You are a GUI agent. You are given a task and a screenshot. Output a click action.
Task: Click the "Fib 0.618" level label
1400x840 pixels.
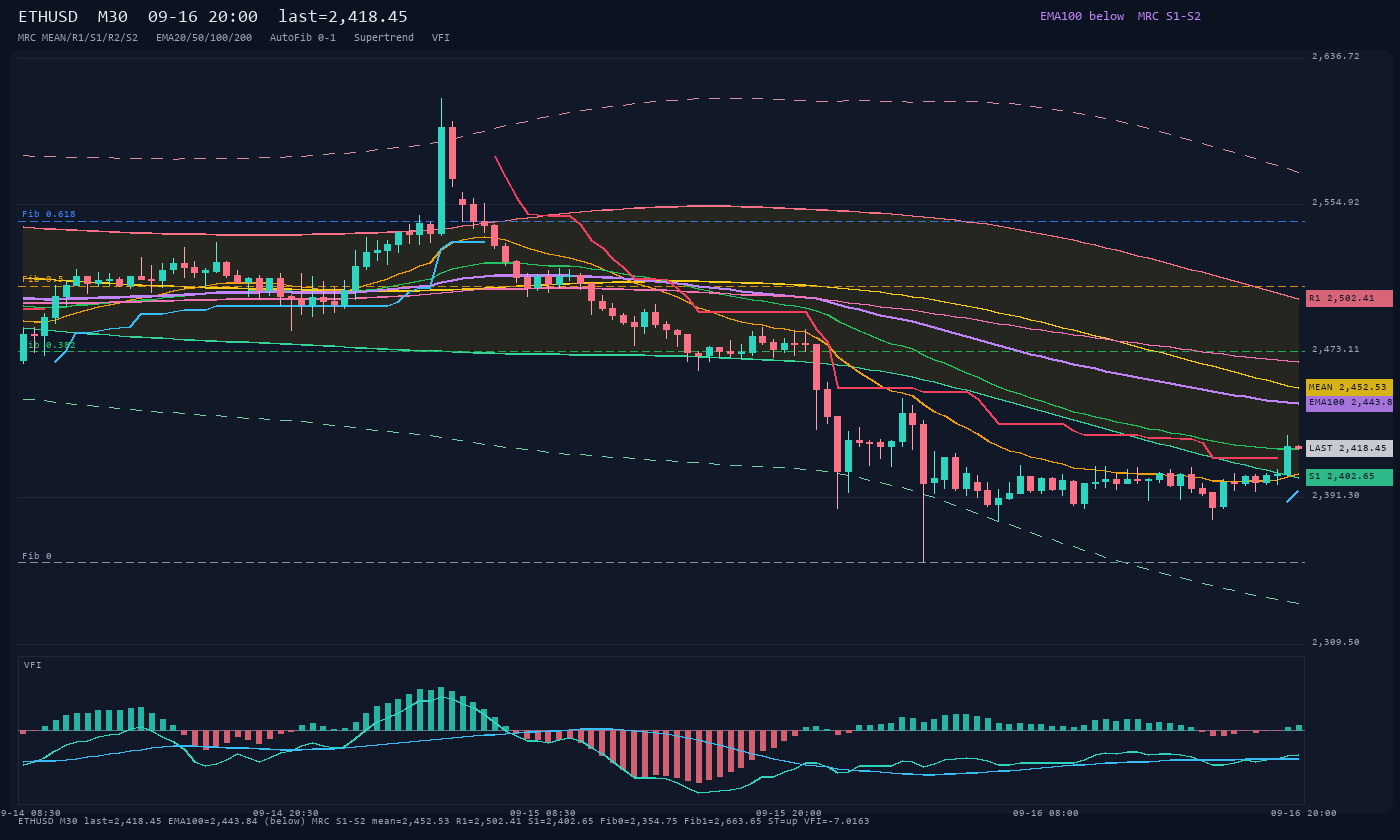(x=49, y=214)
